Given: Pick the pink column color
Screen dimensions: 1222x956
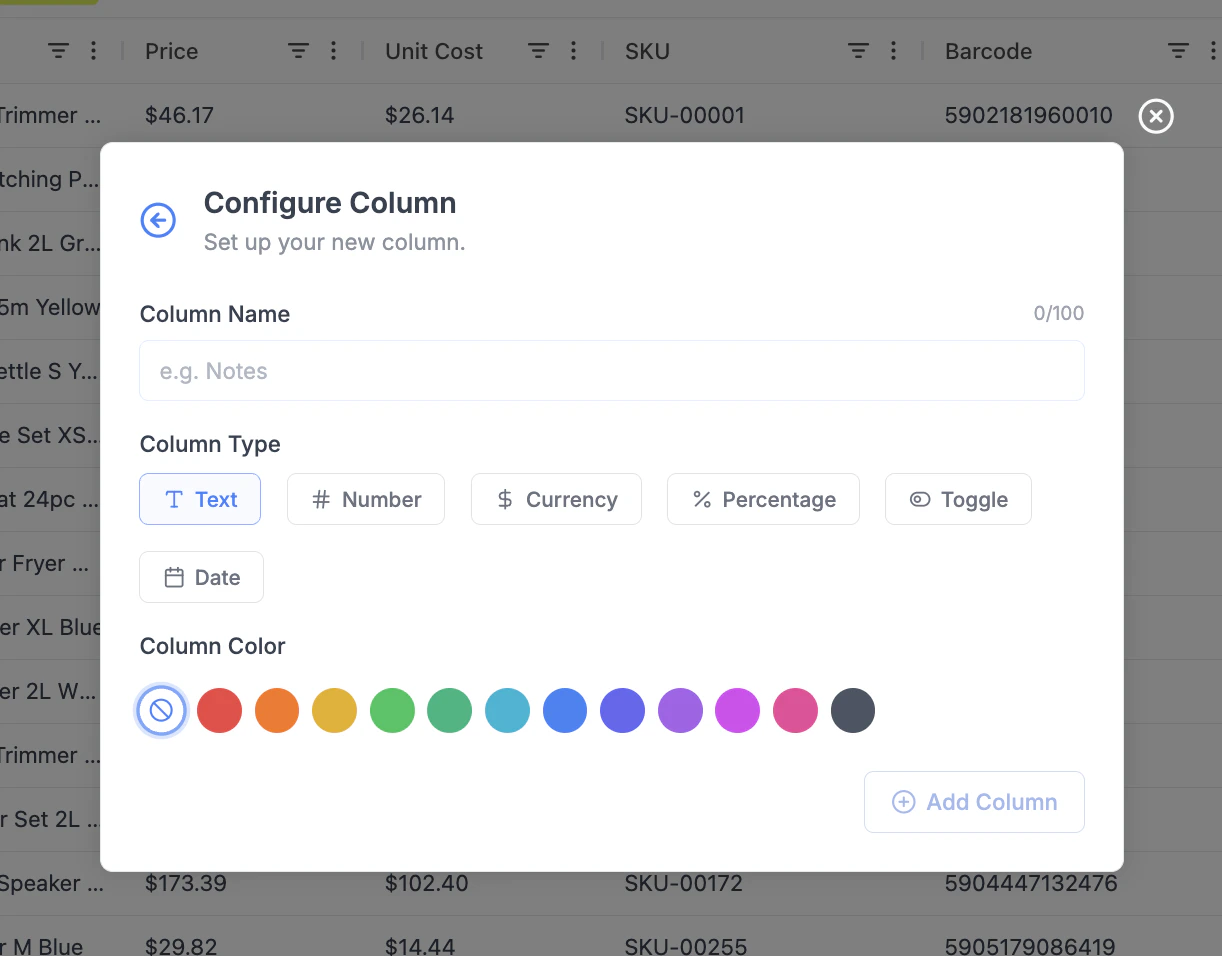Looking at the screenshot, I should click(795, 711).
